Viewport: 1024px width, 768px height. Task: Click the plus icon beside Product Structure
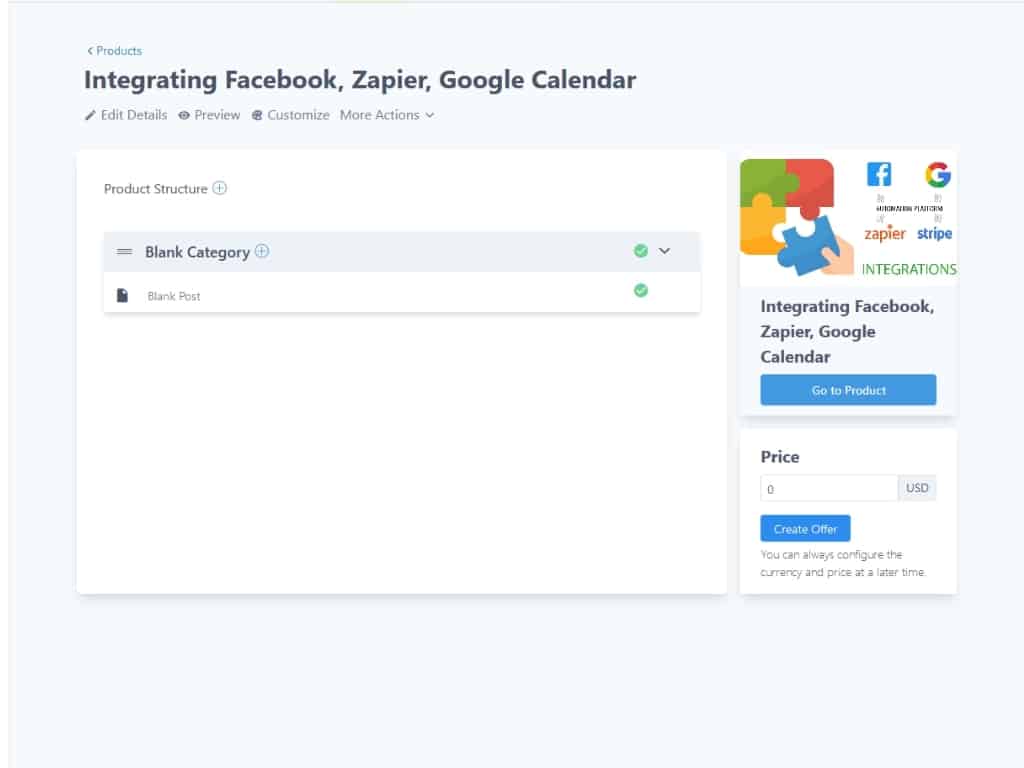(220, 188)
